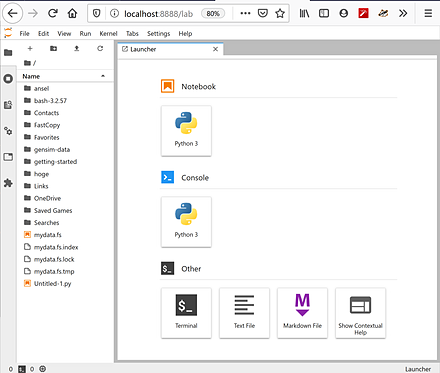440x373 pixels.
Task: Launch a Python 3 notebook
Action: pos(186,131)
